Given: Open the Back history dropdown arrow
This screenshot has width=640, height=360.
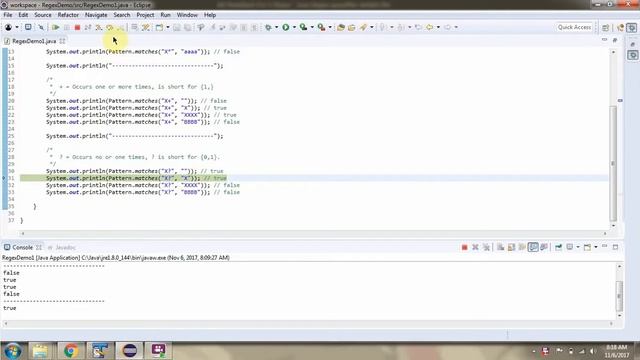Looking at the screenshot, I should click(x=438, y=27).
